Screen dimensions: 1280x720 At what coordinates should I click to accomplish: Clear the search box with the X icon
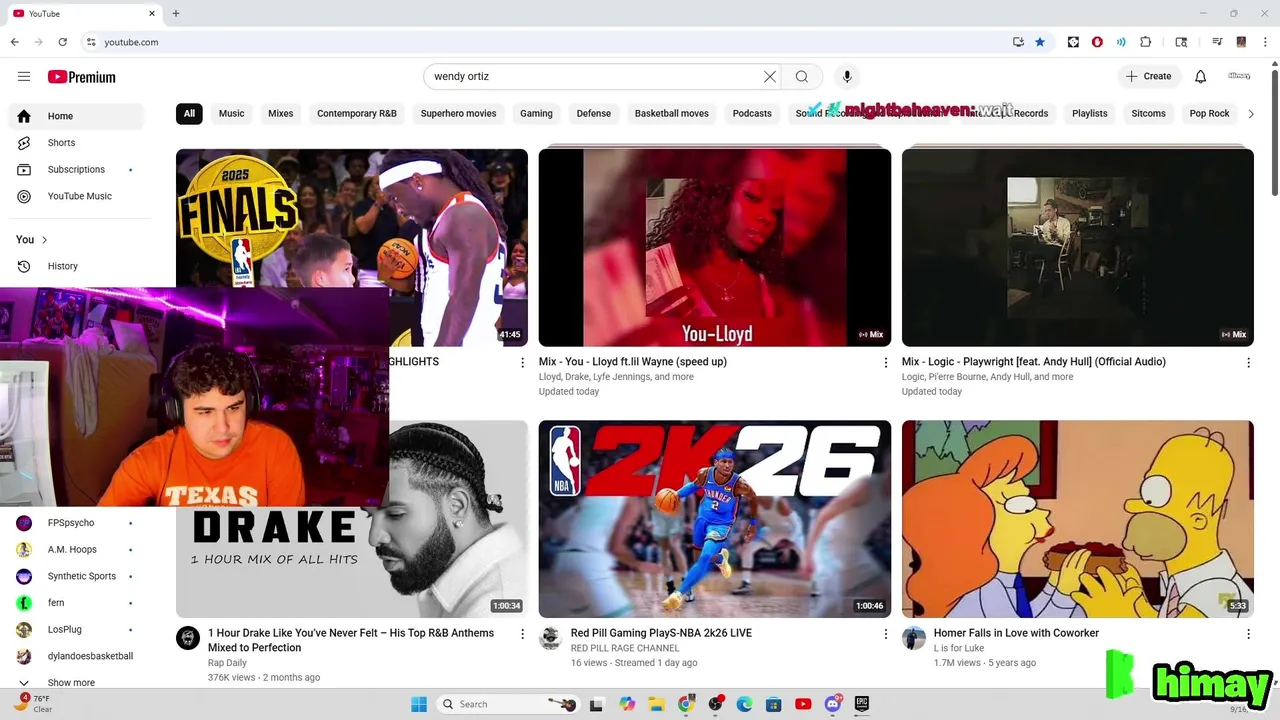click(770, 77)
